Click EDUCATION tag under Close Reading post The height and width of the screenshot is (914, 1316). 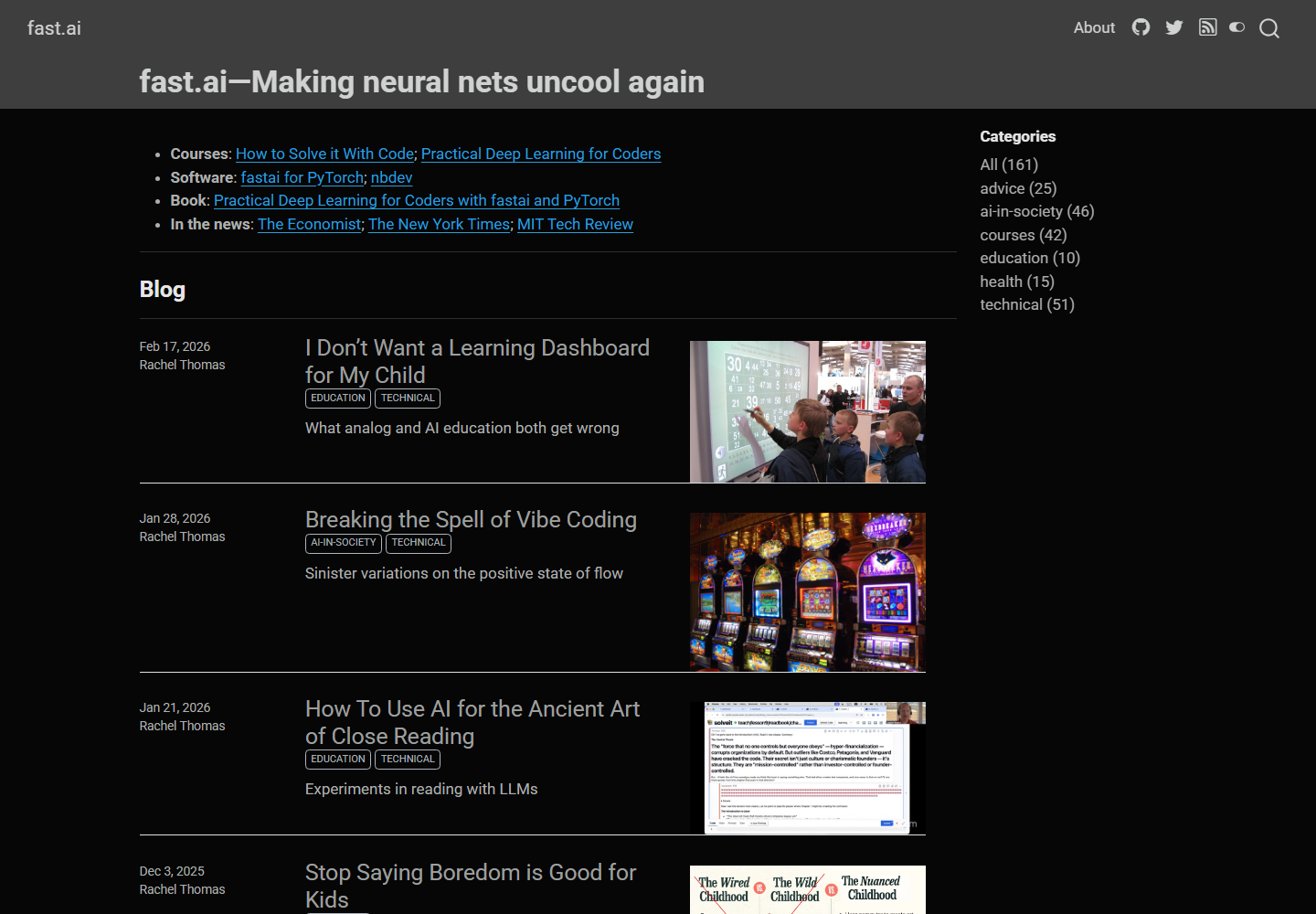tap(338, 760)
